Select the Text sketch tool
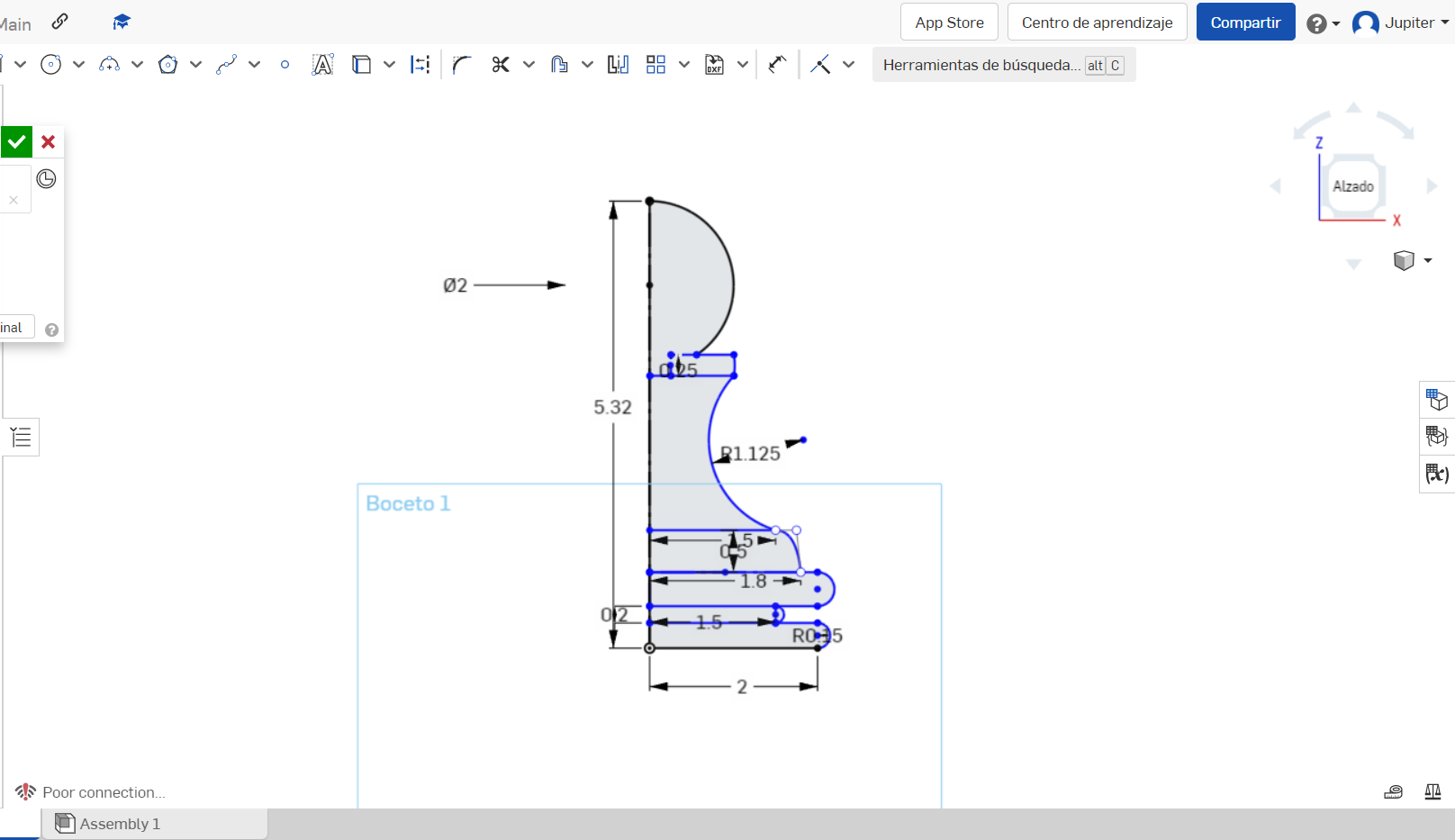The image size is (1455, 840). [x=323, y=65]
